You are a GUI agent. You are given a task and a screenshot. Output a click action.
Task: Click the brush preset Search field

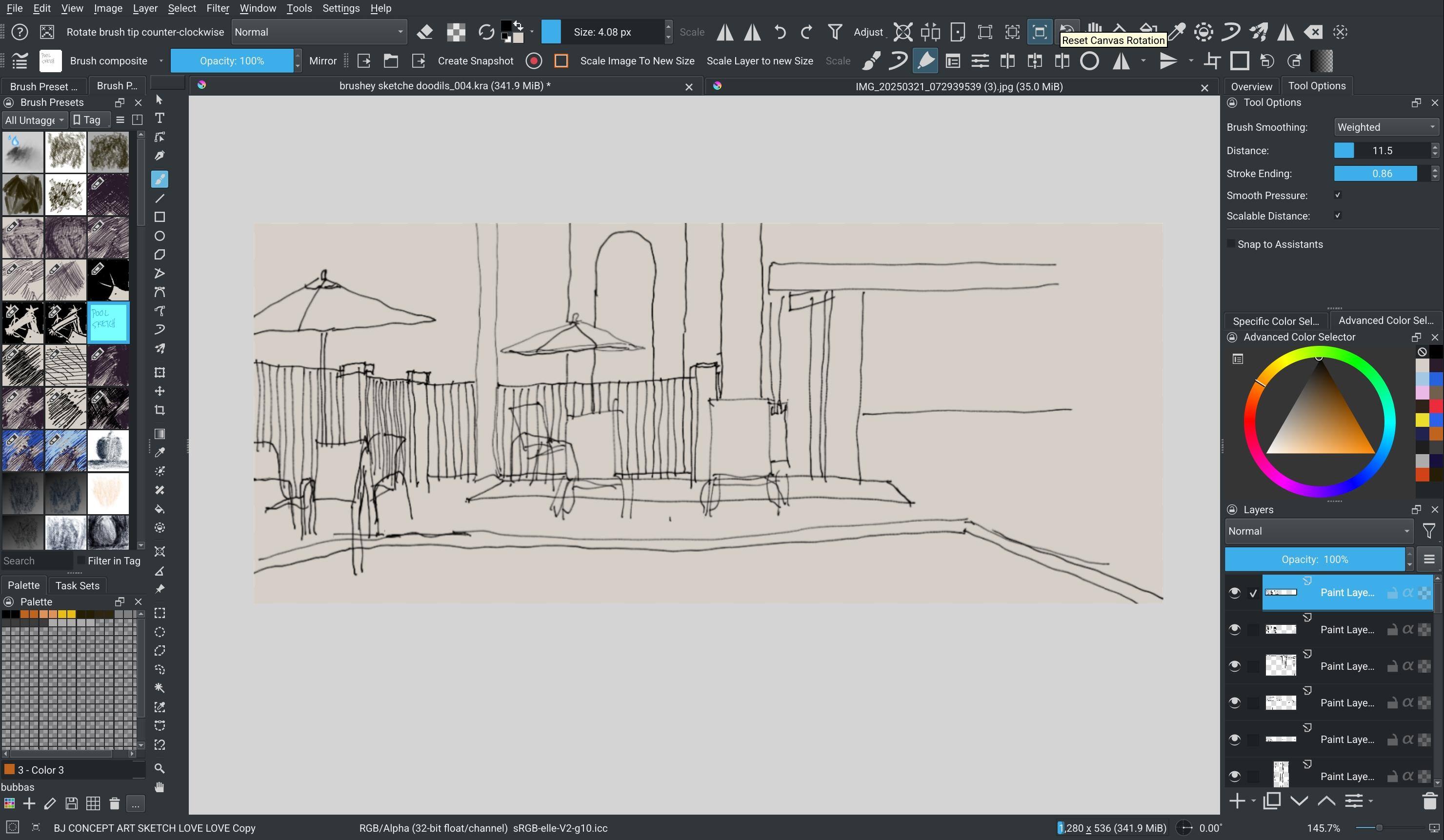click(x=36, y=561)
